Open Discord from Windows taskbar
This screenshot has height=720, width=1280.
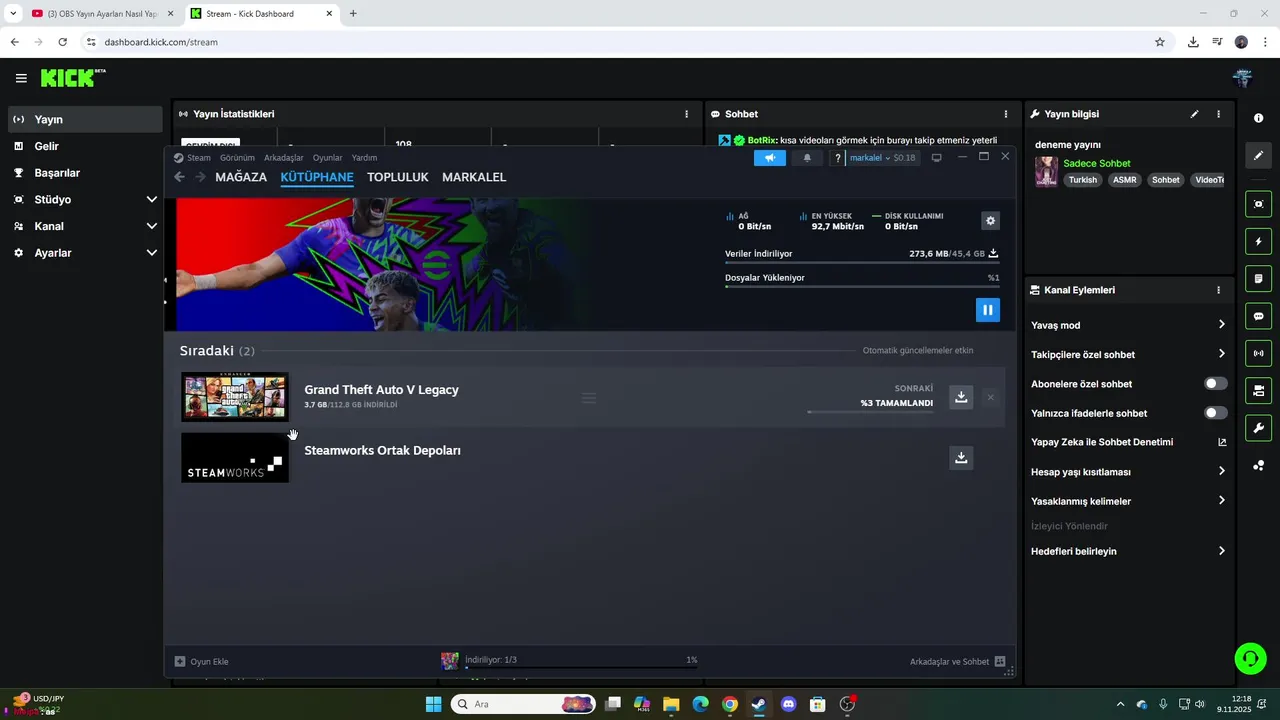pyautogui.click(x=788, y=704)
